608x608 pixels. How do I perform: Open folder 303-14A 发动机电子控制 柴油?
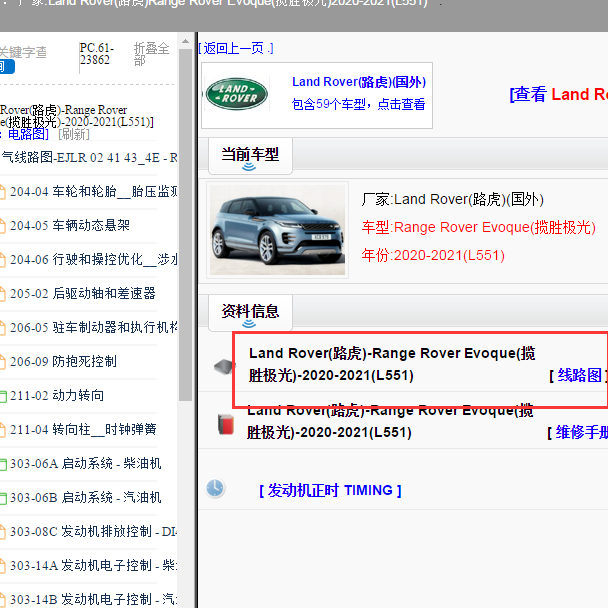(x=89, y=565)
